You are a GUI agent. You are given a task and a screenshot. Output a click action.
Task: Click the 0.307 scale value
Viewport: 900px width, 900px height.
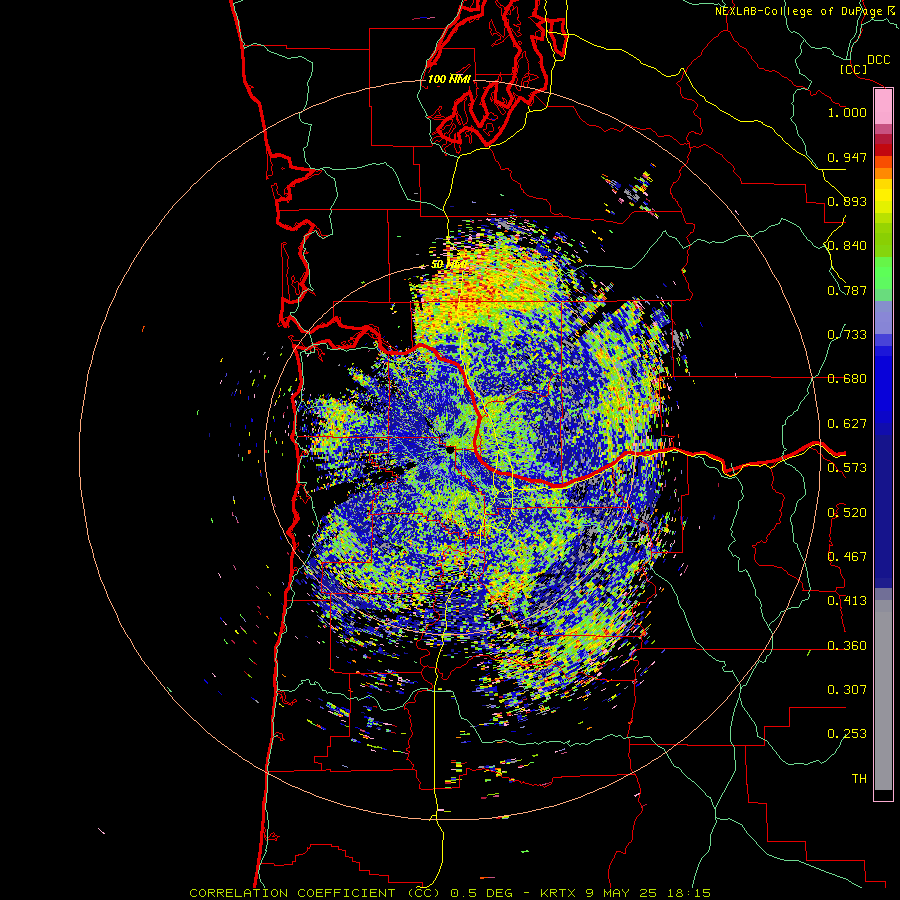pyautogui.click(x=847, y=690)
